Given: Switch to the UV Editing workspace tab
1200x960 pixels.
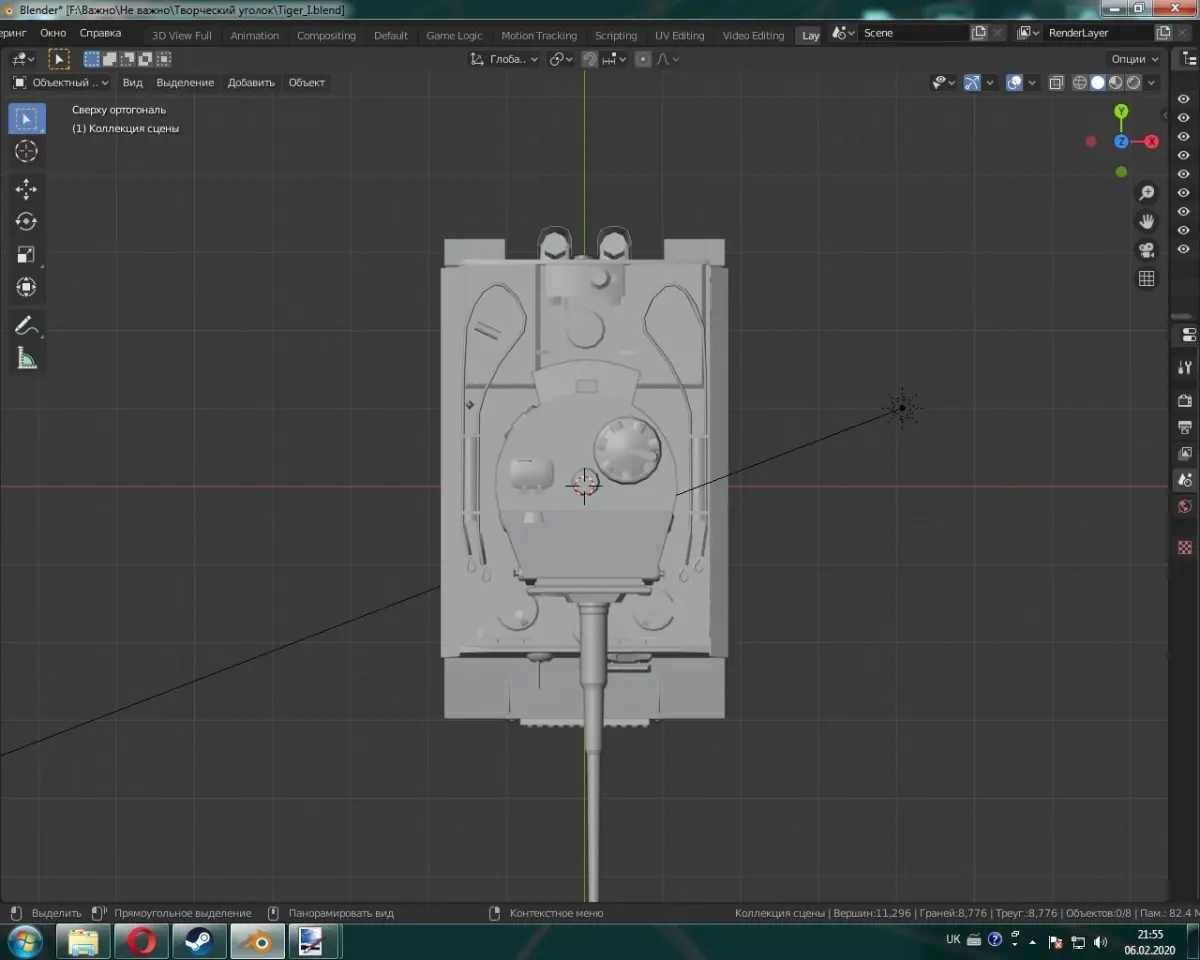Looking at the screenshot, I should (x=680, y=36).
